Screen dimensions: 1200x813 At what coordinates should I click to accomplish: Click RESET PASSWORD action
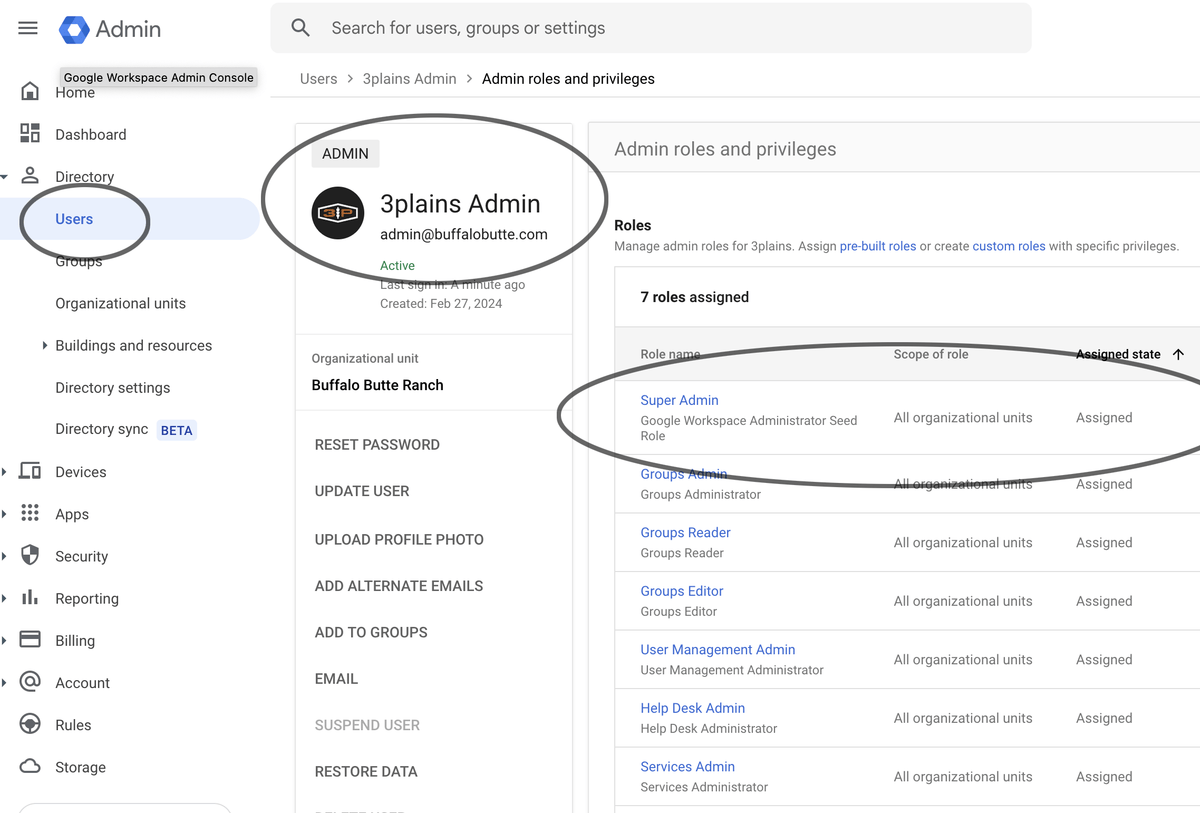pyautogui.click(x=377, y=445)
